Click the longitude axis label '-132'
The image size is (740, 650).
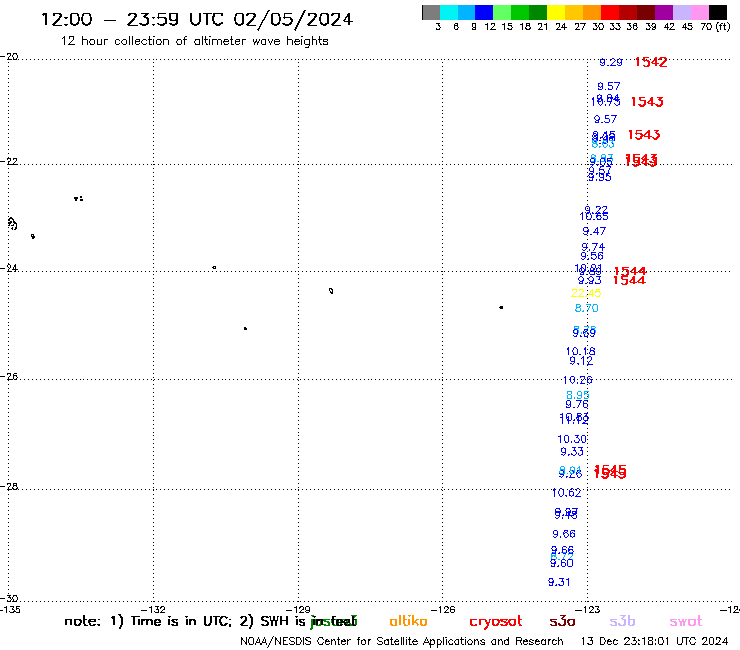[153, 609]
